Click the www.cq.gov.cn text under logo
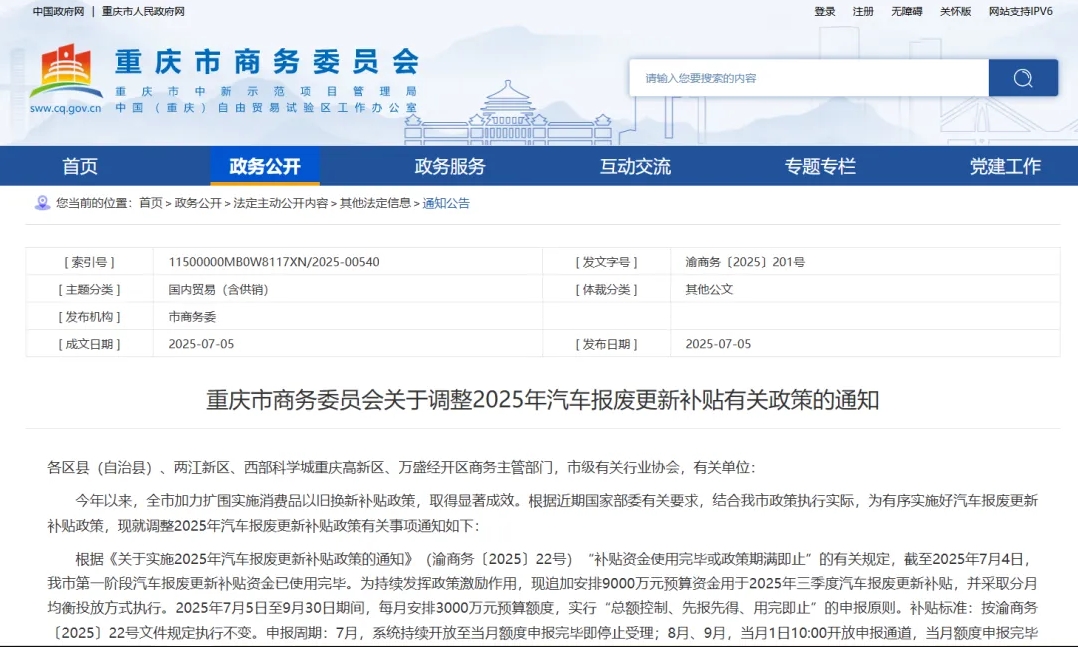 click(65, 108)
